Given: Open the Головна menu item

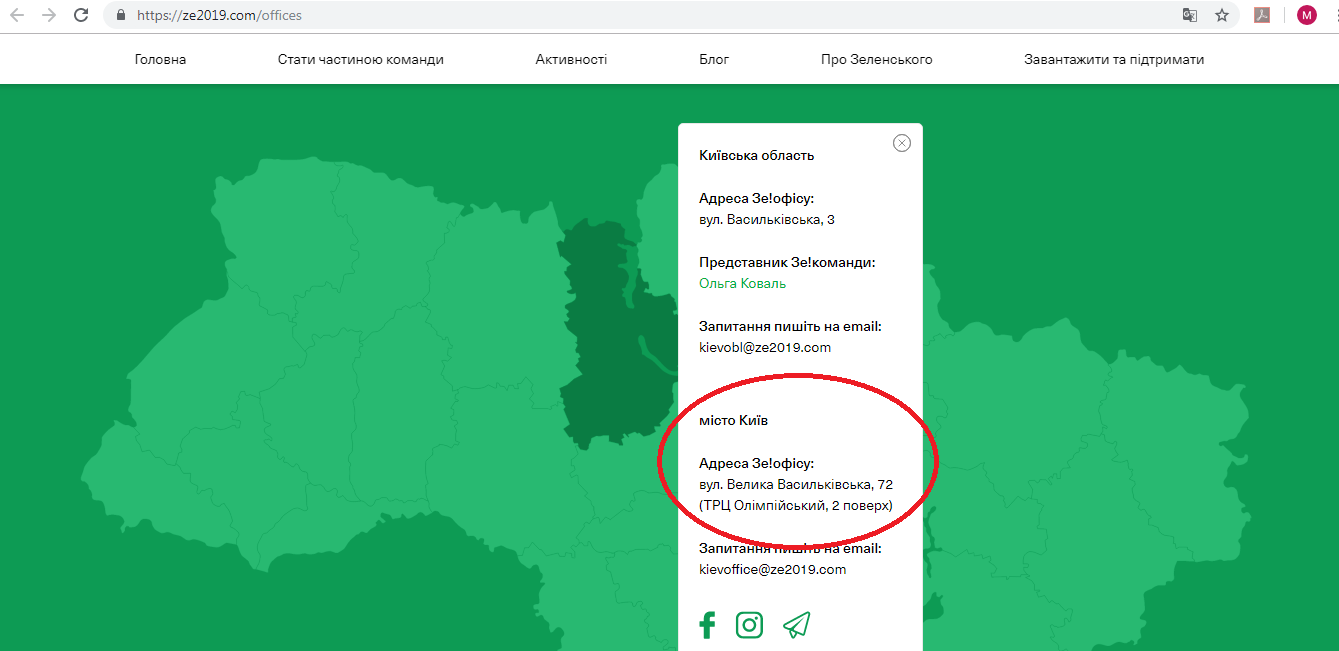Looking at the screenshot, I should (160, 59).
